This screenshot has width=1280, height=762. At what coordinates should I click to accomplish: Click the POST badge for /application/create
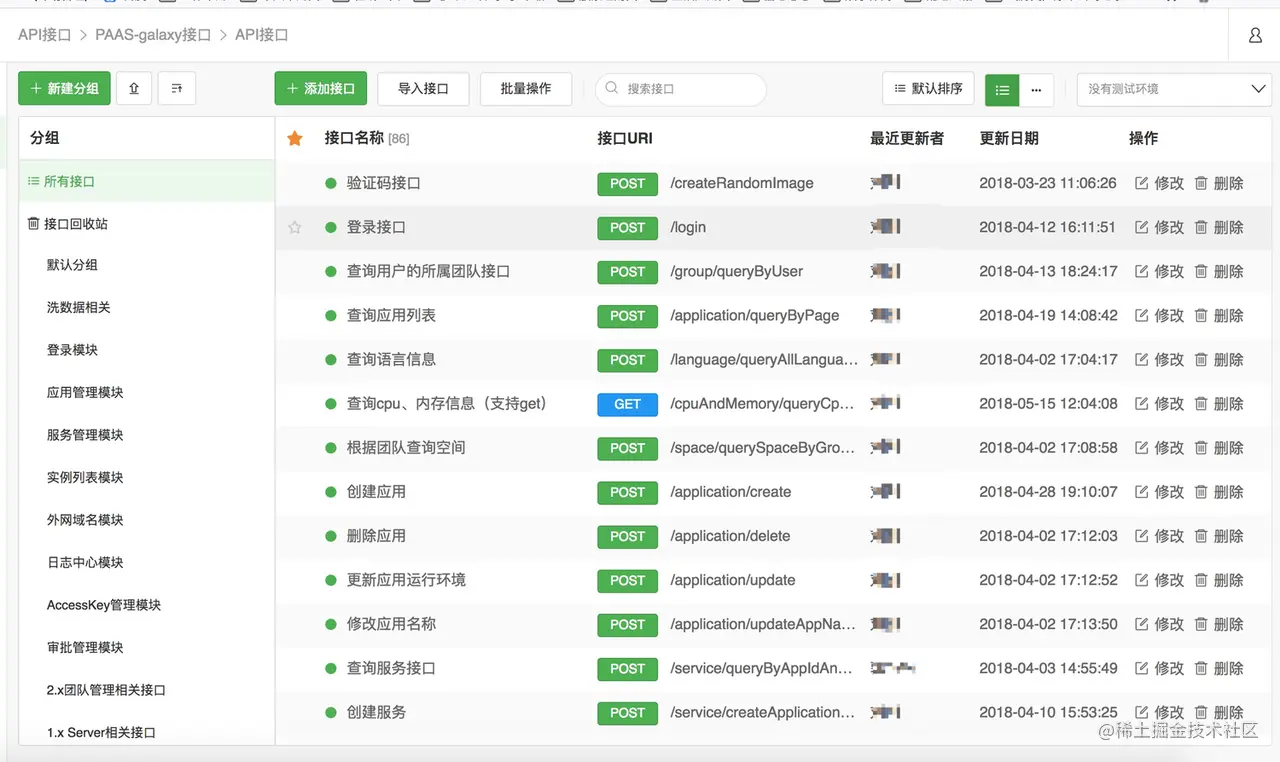[627, 492]
